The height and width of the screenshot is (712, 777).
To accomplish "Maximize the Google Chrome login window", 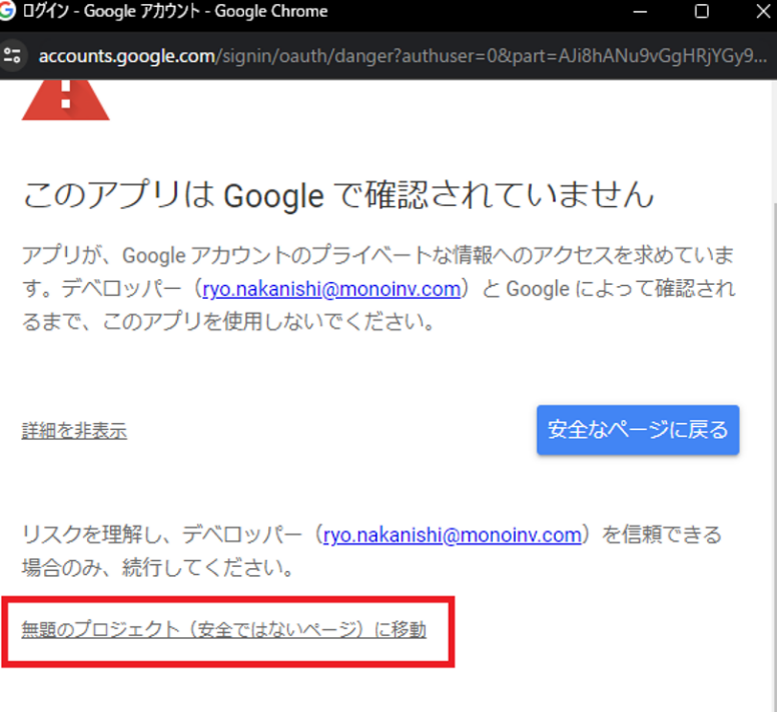I will (x=702, y=11).
